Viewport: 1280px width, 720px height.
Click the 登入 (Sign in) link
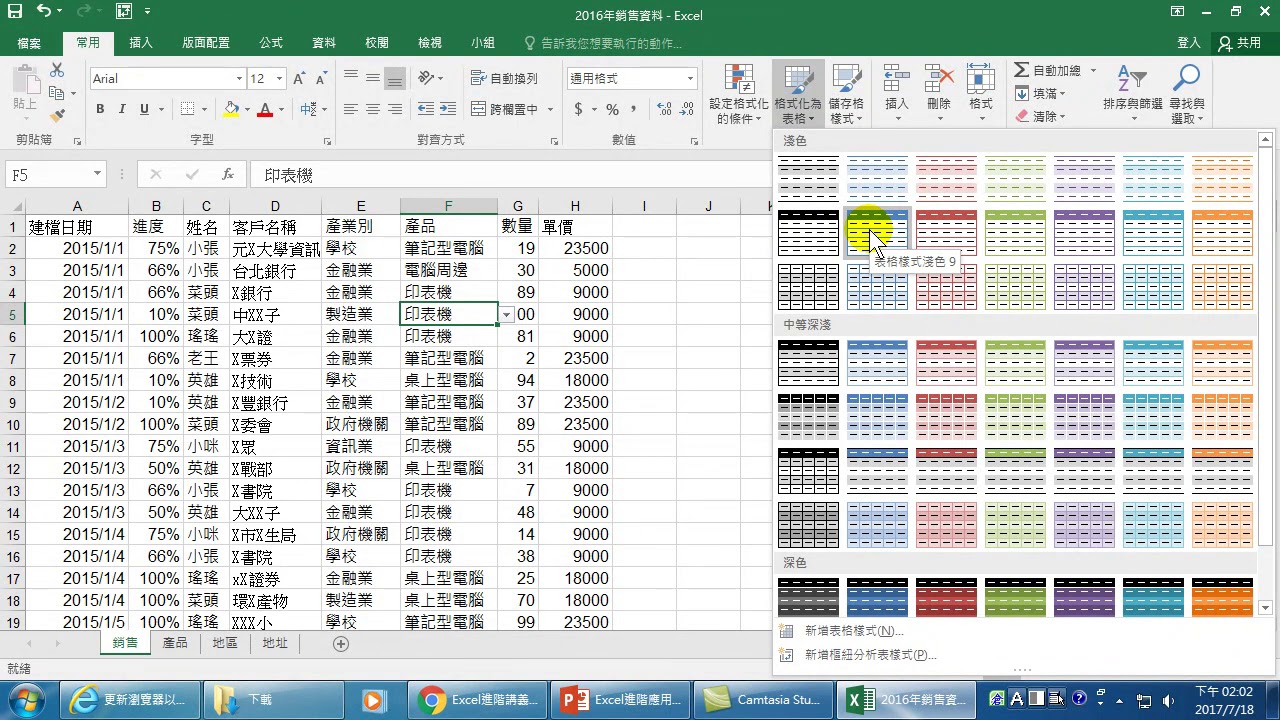point(1189,43)
